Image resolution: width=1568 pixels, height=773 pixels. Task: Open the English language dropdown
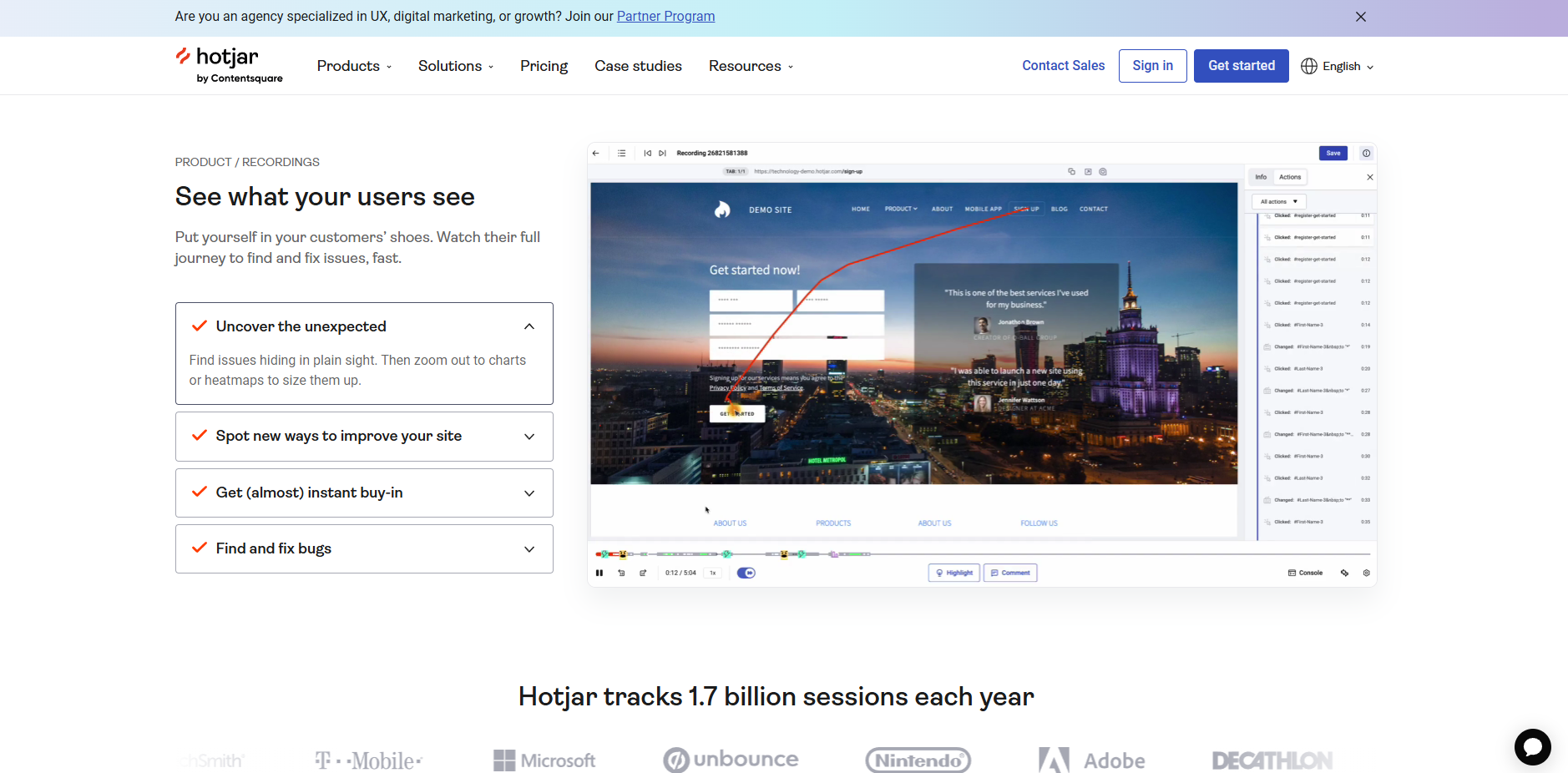click(x=1348, y=66)
